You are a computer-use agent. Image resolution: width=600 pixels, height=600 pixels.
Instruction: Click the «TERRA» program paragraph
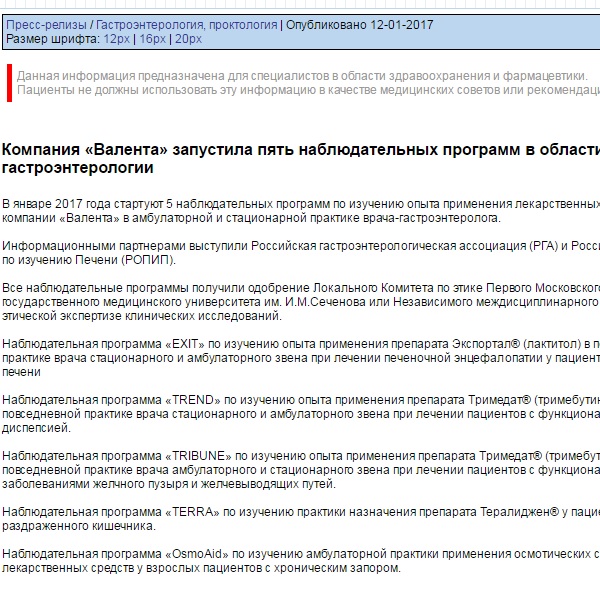301,519
